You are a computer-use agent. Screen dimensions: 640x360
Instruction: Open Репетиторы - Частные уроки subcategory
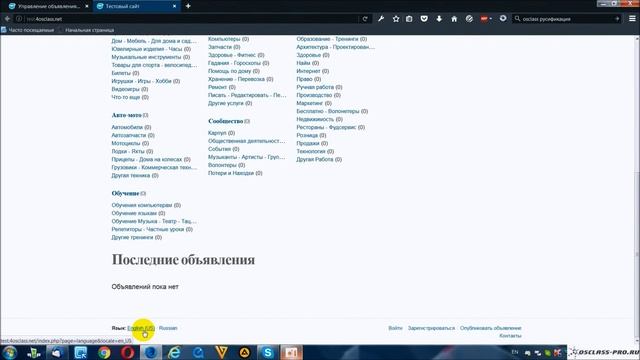pos(152,229)
